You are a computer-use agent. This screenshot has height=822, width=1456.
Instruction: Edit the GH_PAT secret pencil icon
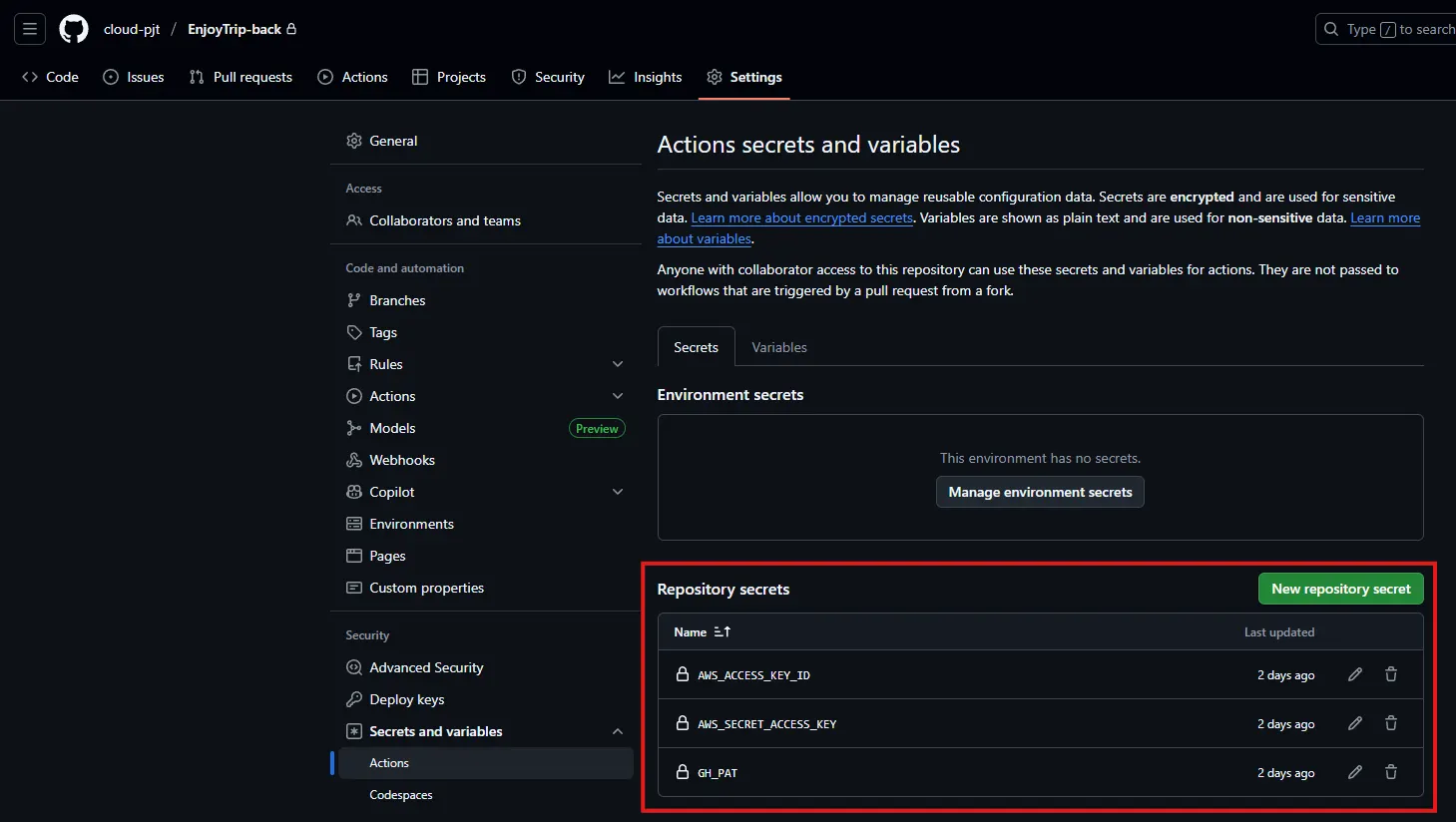click(1354, 772)
